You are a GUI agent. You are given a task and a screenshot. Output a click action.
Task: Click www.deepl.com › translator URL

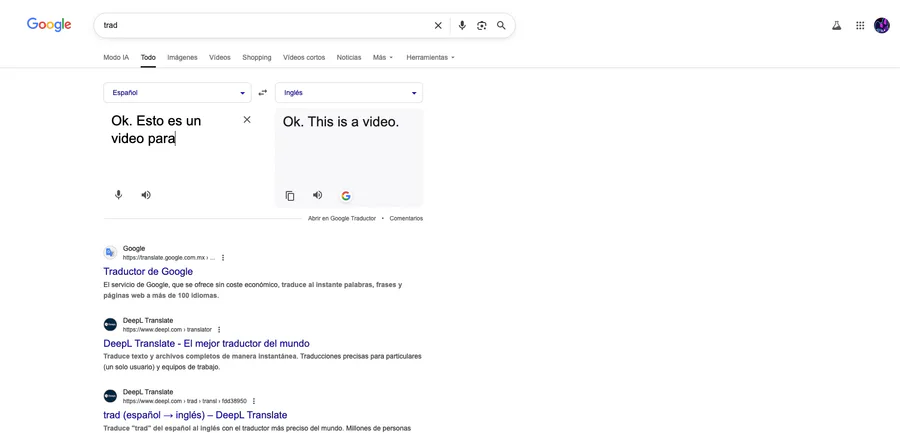[167, 330]
